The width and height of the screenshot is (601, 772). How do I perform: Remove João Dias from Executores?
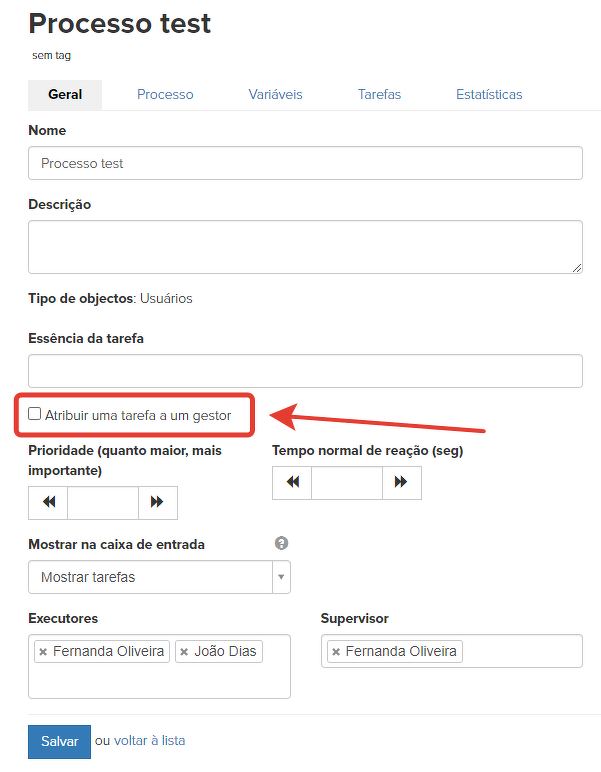click(x=184, y=652)
